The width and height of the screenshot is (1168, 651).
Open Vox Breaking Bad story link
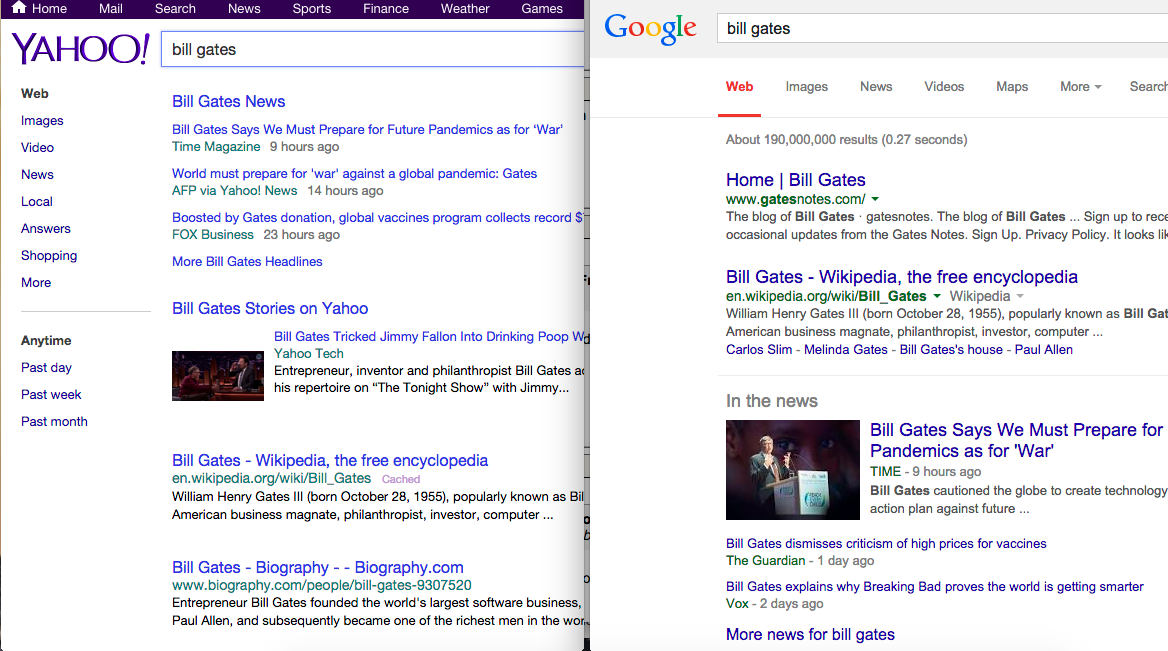934,587
